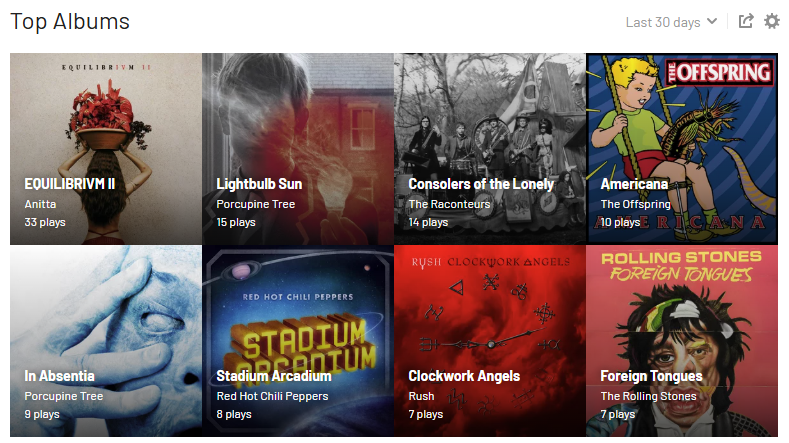Open the Porcupine Tree link under Lightbulb Sun
789x443 pixels.
pos(256,204)
